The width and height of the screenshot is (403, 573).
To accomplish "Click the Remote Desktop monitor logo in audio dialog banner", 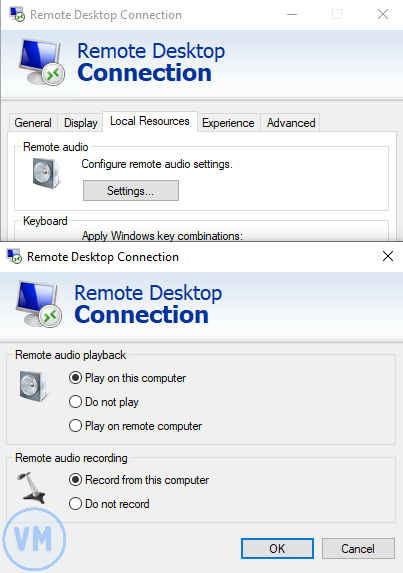I will [39, 304].
